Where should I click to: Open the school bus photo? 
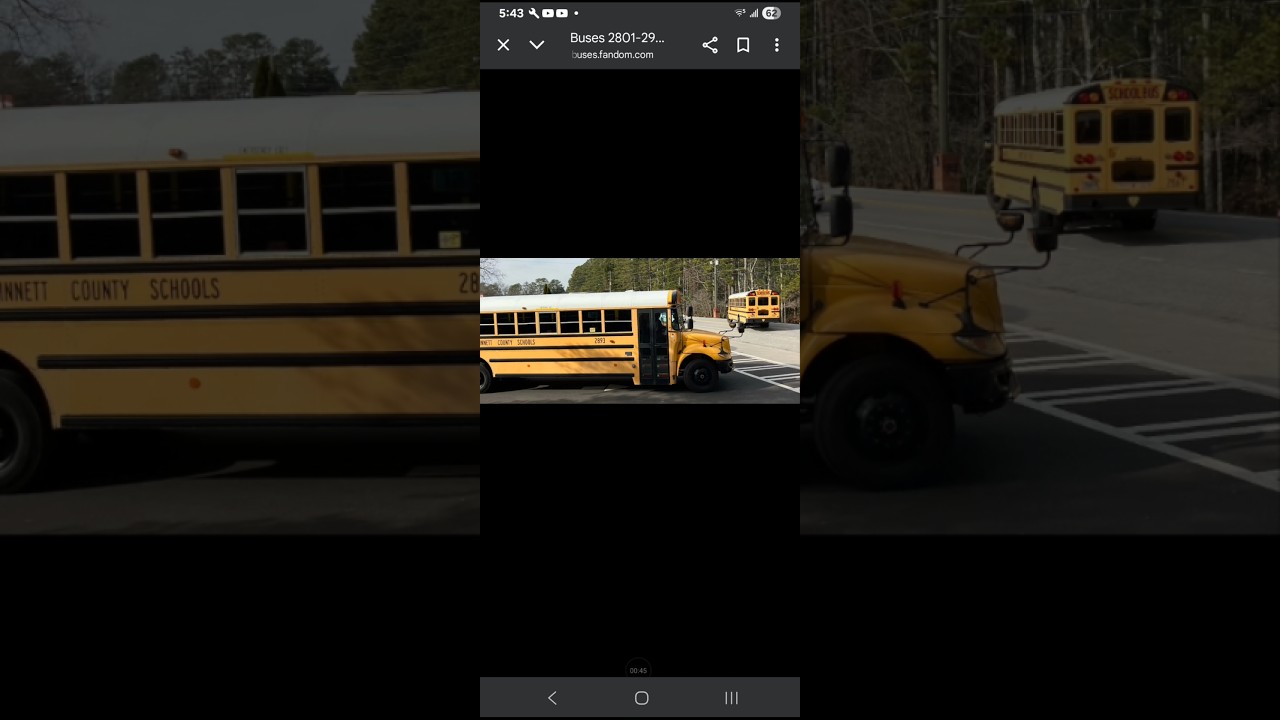point(640,331)
